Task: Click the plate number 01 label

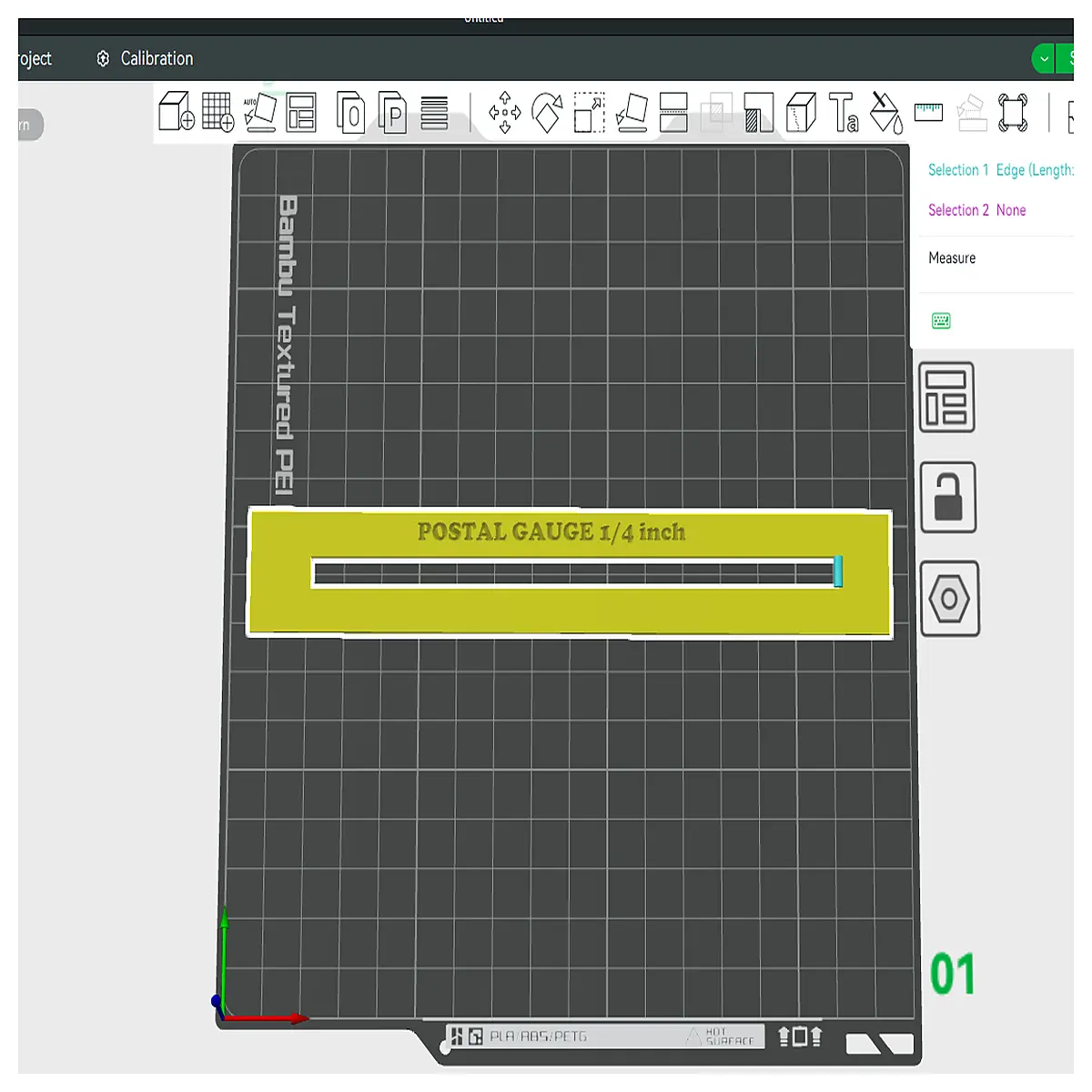Action: pyautogui.click(x=953, y=975)
